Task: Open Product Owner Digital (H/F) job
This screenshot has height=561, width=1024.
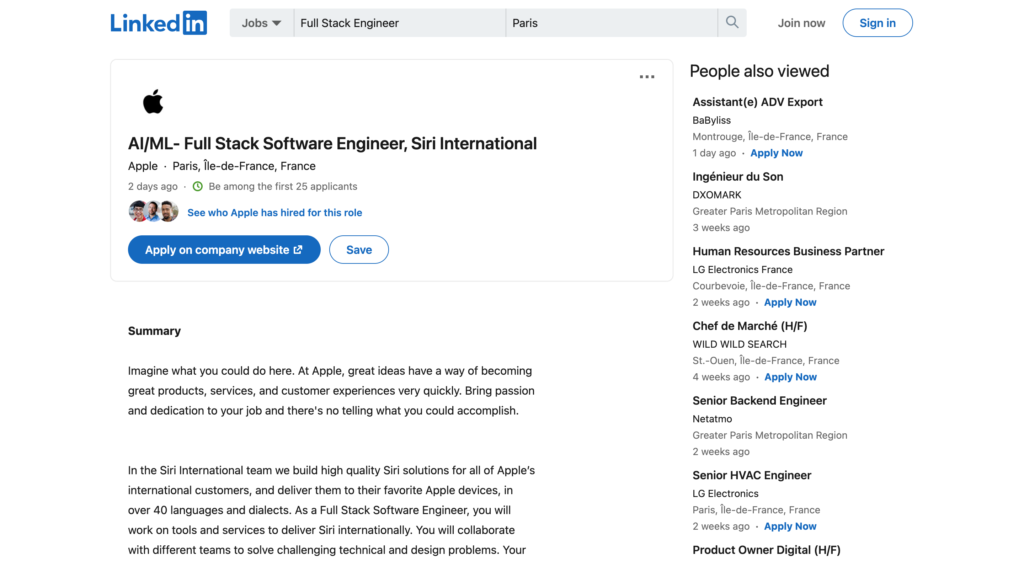Action: pyautogui.click(x=766, y=550)
